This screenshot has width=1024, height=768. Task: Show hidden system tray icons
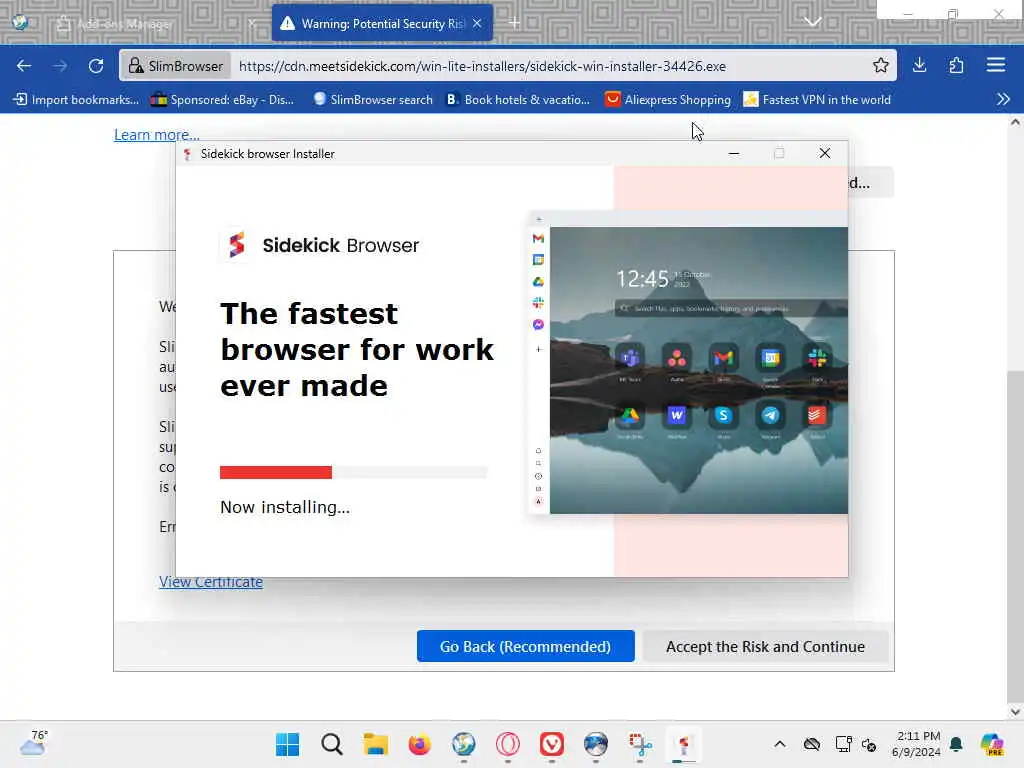pyautogui.click(x=780, y=744)
